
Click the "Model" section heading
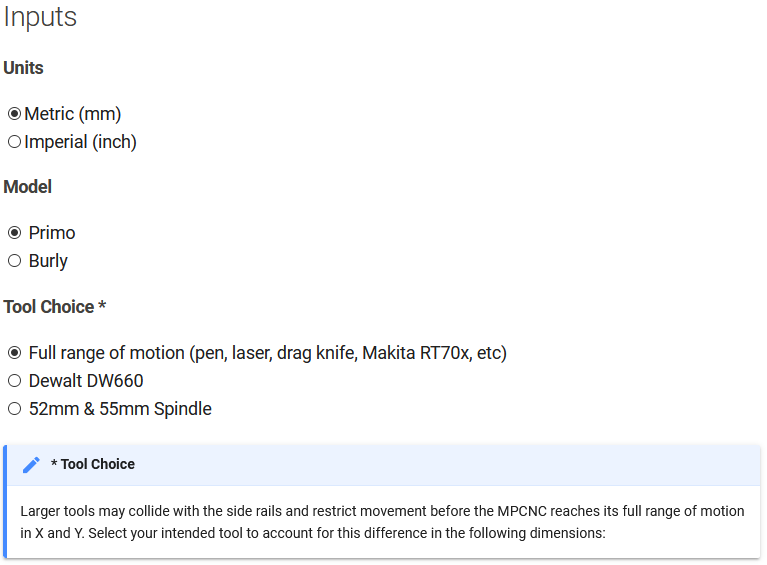coord(27,186)
